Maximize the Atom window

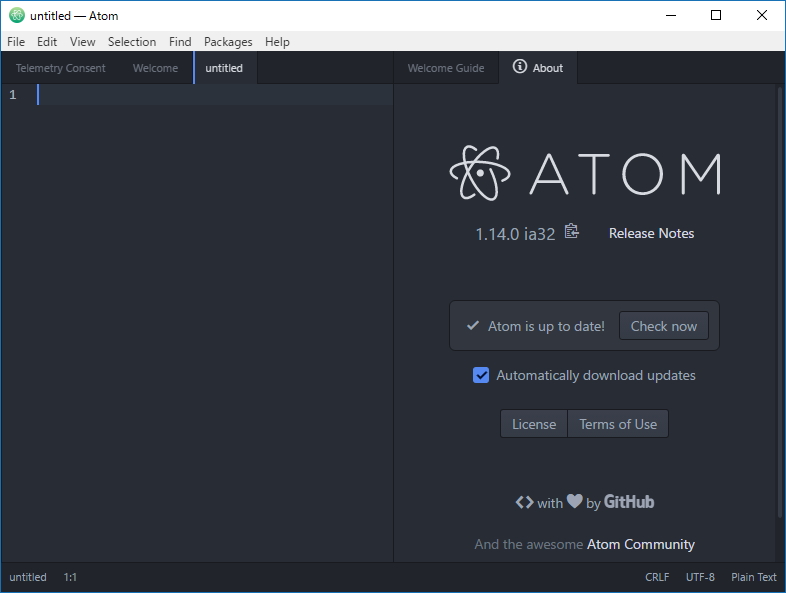pos(716,15)
